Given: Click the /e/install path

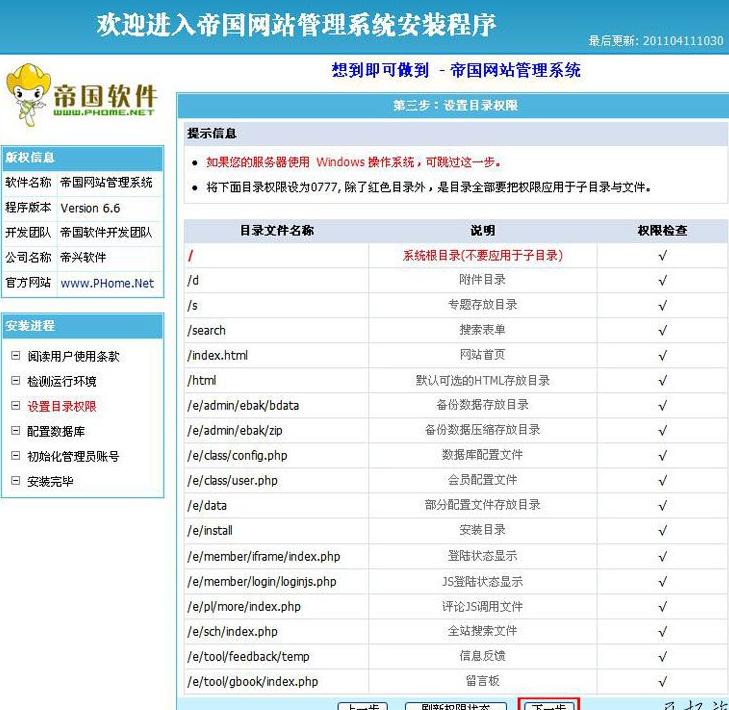Looking at the screenshot, I should click(x=210, y=531).
